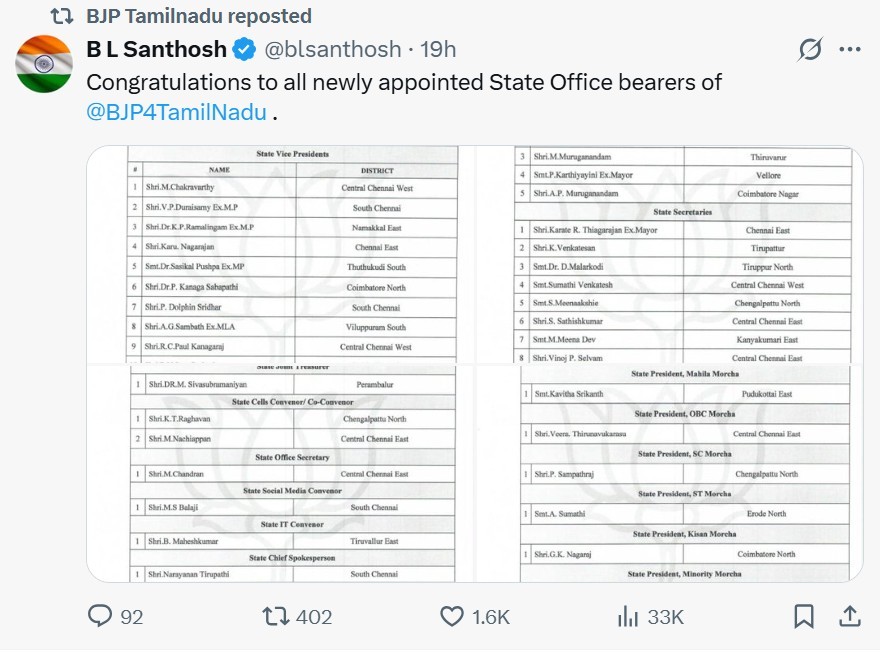This screenshot has height=652, width=880.
Task: Click the blue verified badge
Action: [x=244, y=49]
